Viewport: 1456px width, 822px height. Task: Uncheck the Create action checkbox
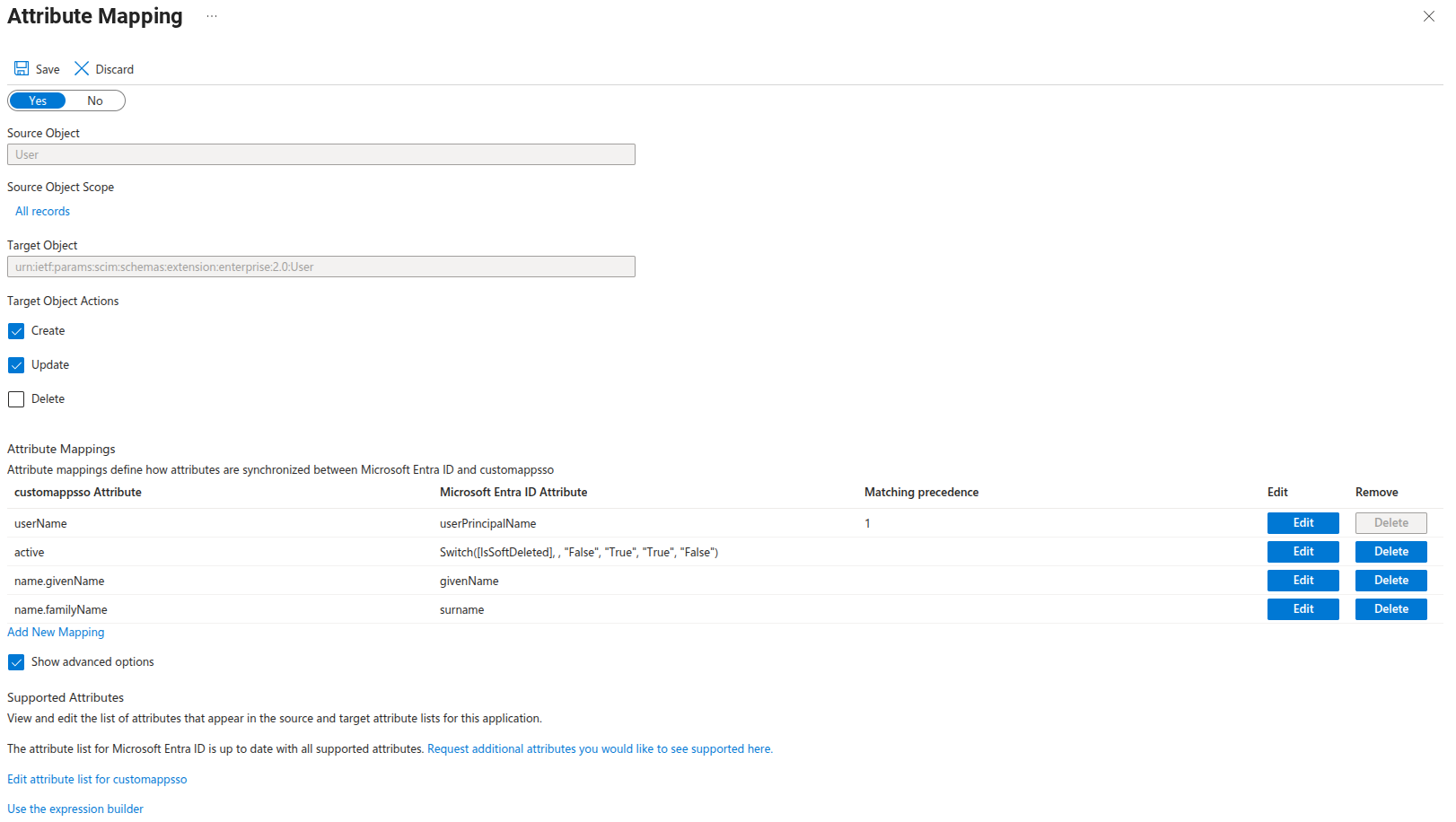(16, 331)
